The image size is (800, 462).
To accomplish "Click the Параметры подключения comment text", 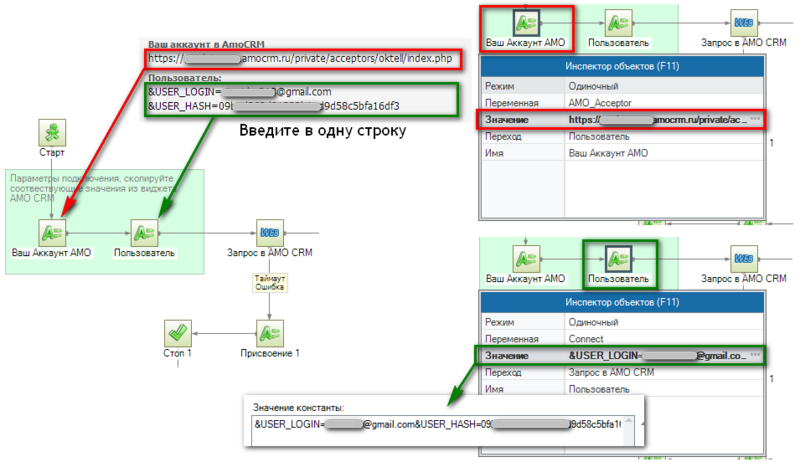I will point(93,188).
